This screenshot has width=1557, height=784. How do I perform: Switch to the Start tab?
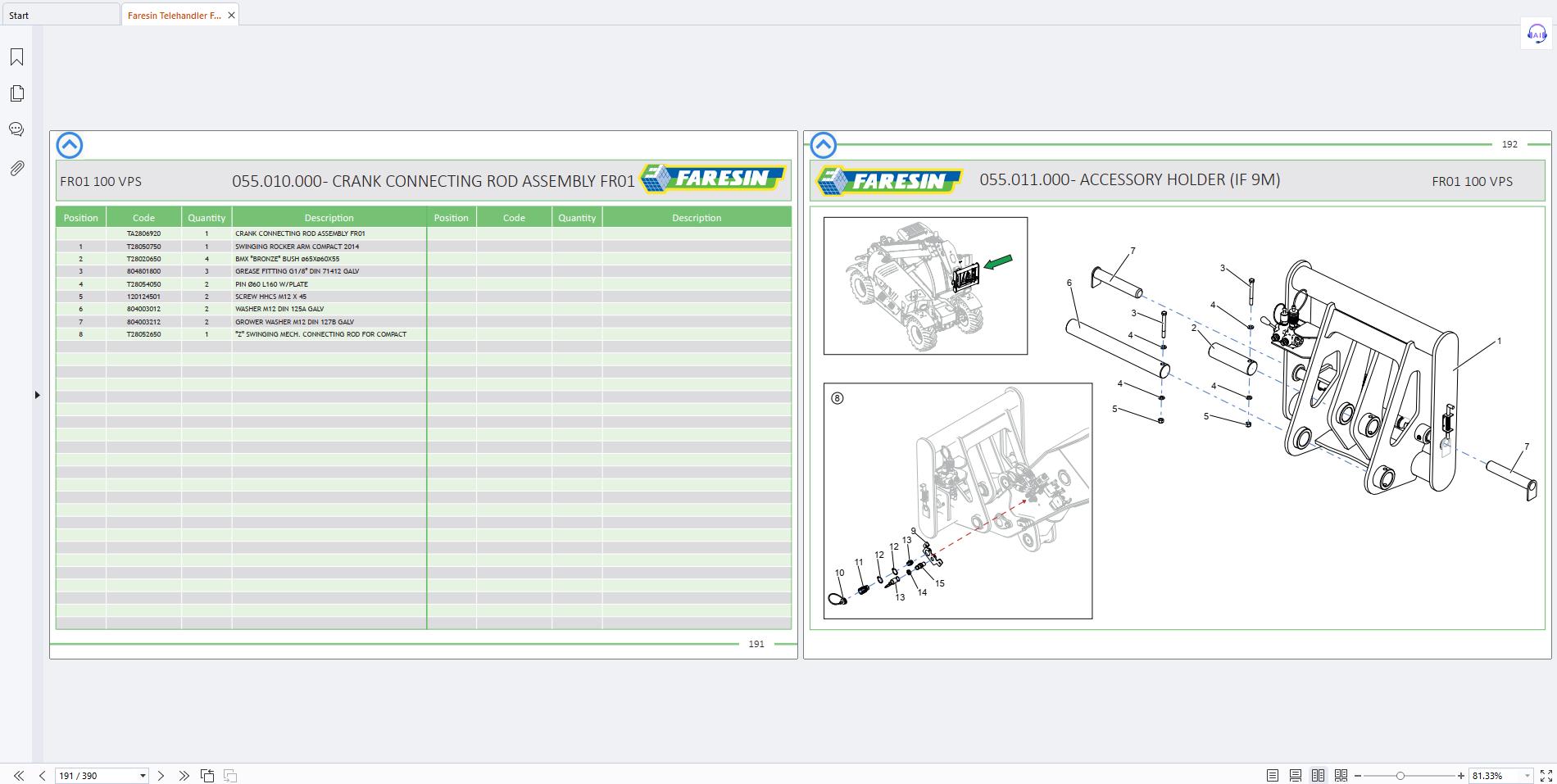[60, 15]
